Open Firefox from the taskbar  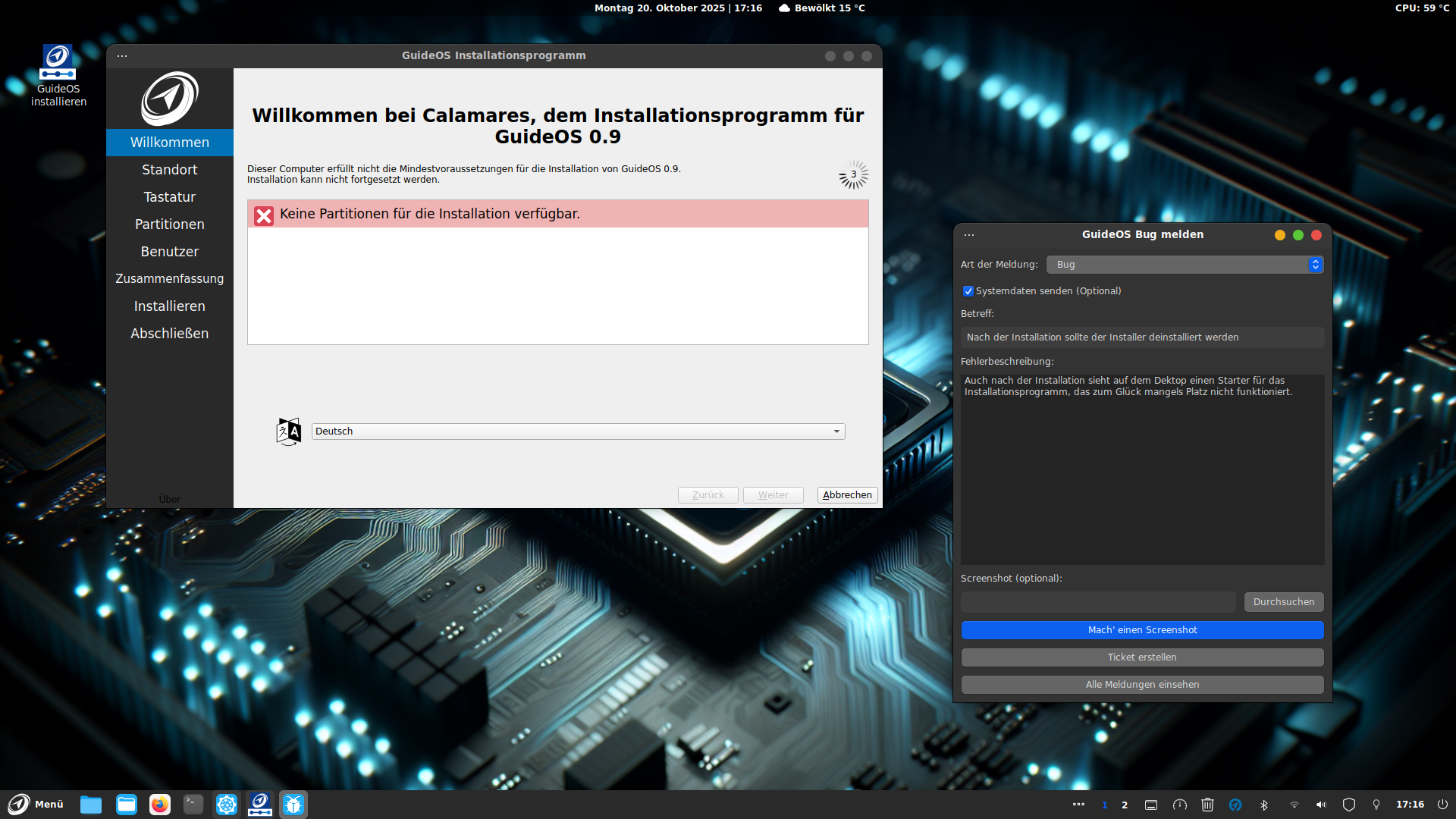click(160, 805)
